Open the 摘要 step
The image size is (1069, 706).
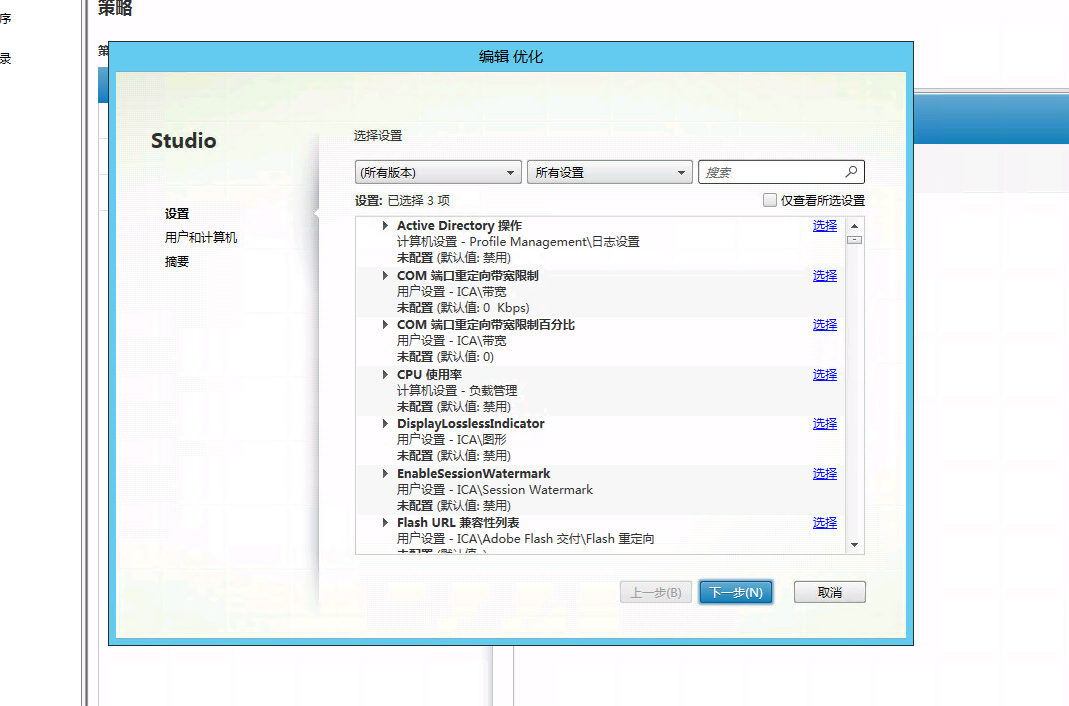point(177,262)
